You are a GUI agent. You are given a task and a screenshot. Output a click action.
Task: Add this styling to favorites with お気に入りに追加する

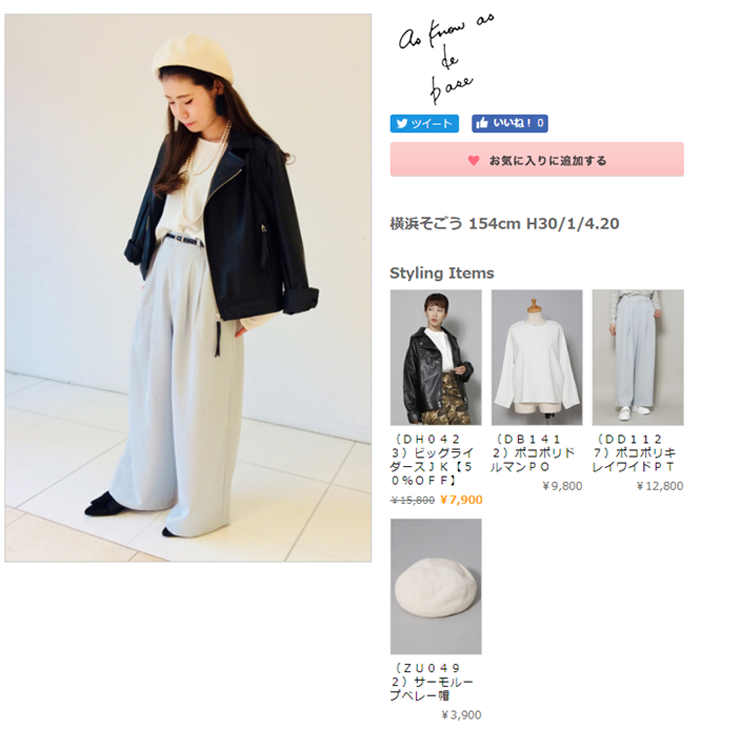pyautogui.click(x=537, y=159)
